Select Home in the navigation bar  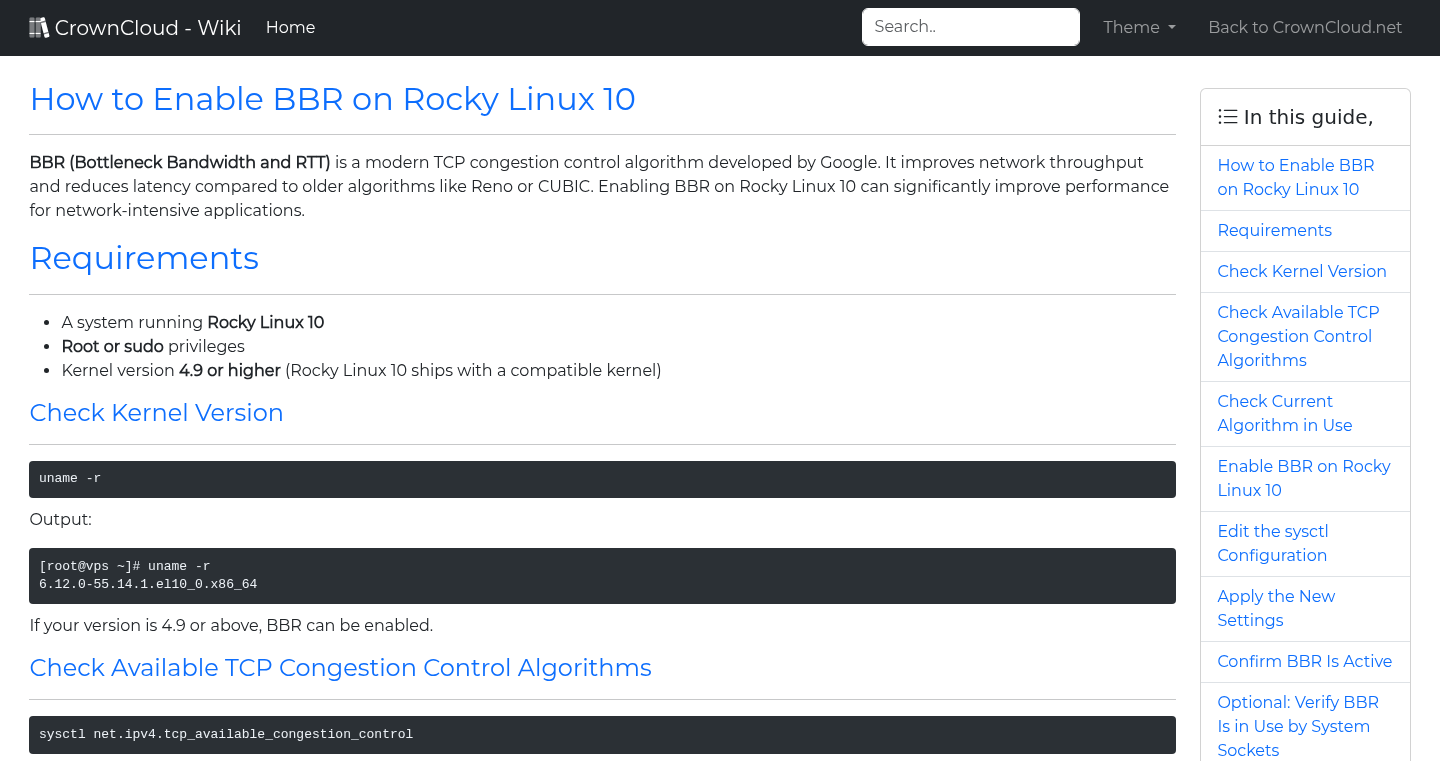click(x=290, y=27)
